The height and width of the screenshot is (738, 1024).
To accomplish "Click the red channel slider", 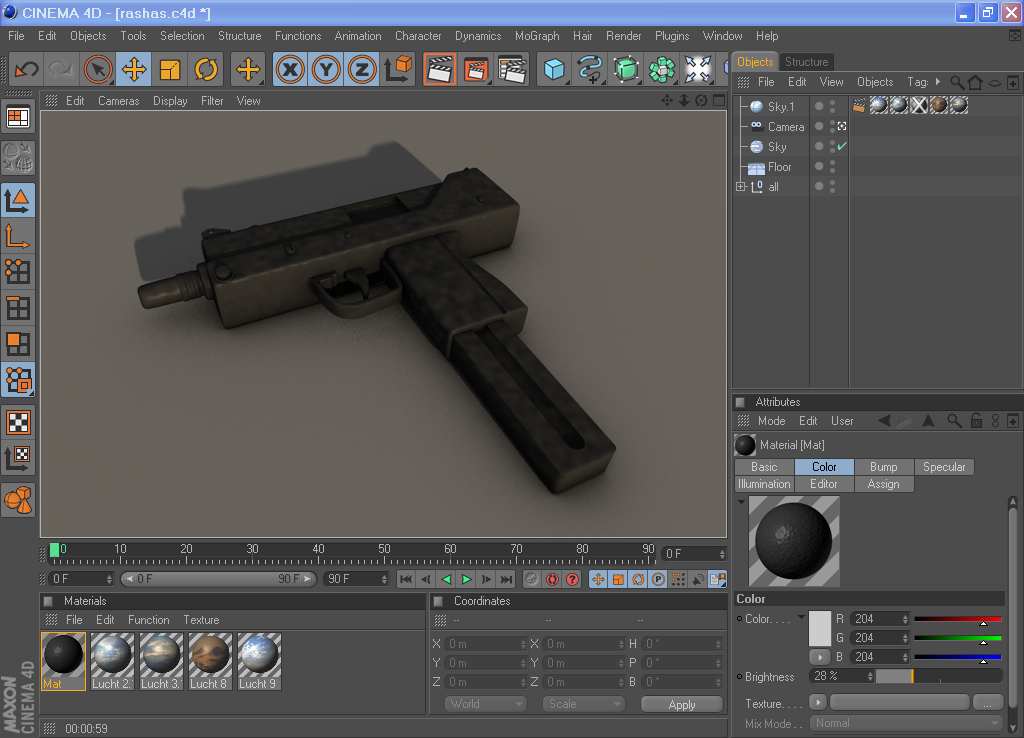I will [x=957, y=619].
